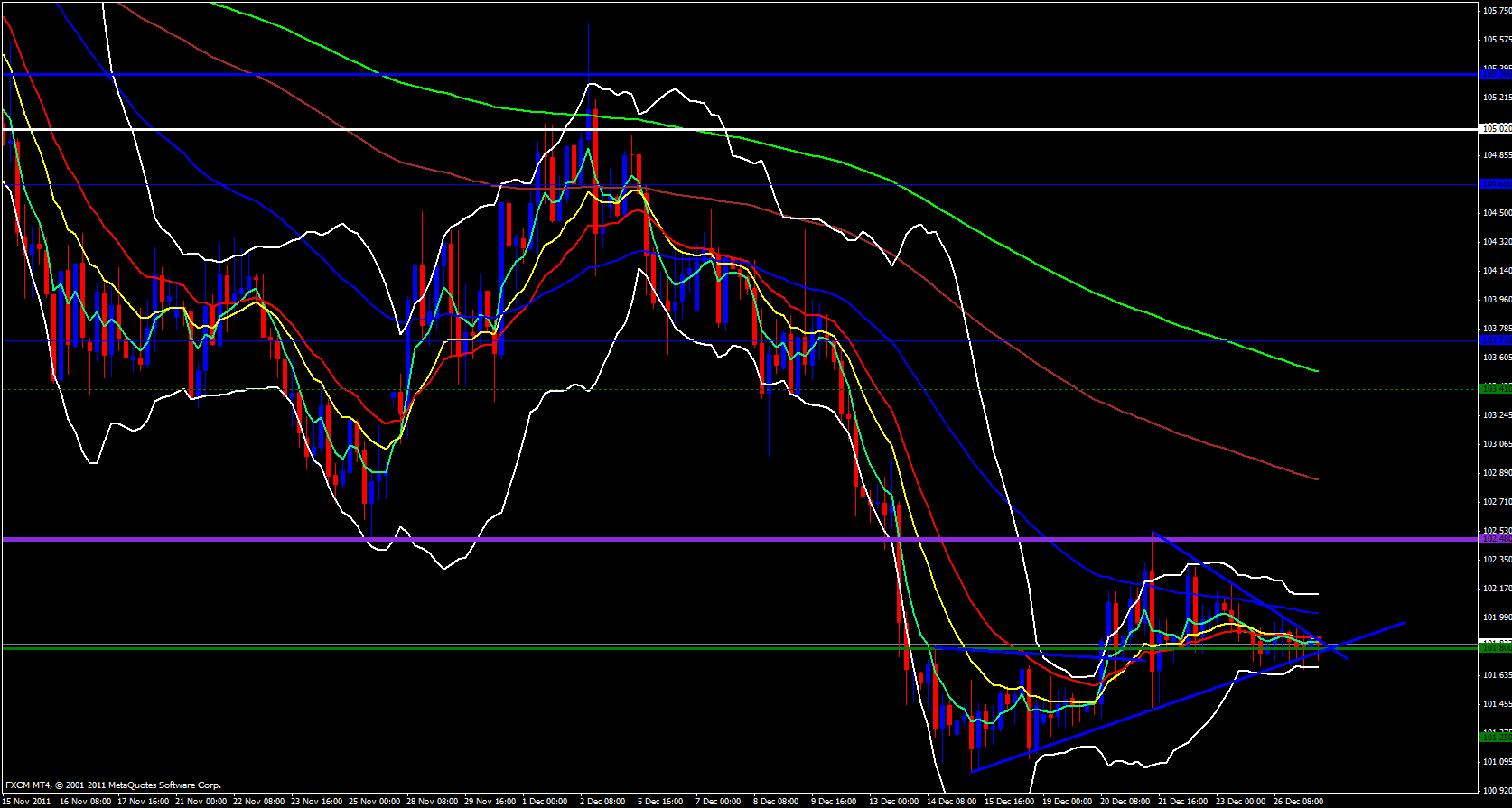1512x808 pixels.
Task: Click the 103.710 blue price label
Action: pyautogui.click(x=1495, y=340)
